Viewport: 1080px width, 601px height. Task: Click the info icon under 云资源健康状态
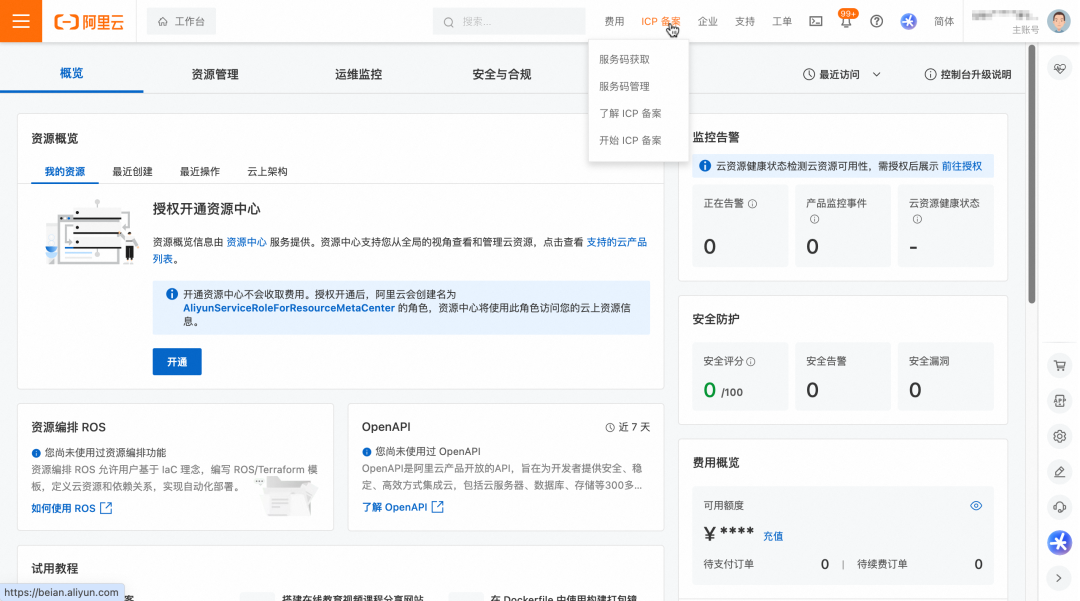click(x=917, y=219)
